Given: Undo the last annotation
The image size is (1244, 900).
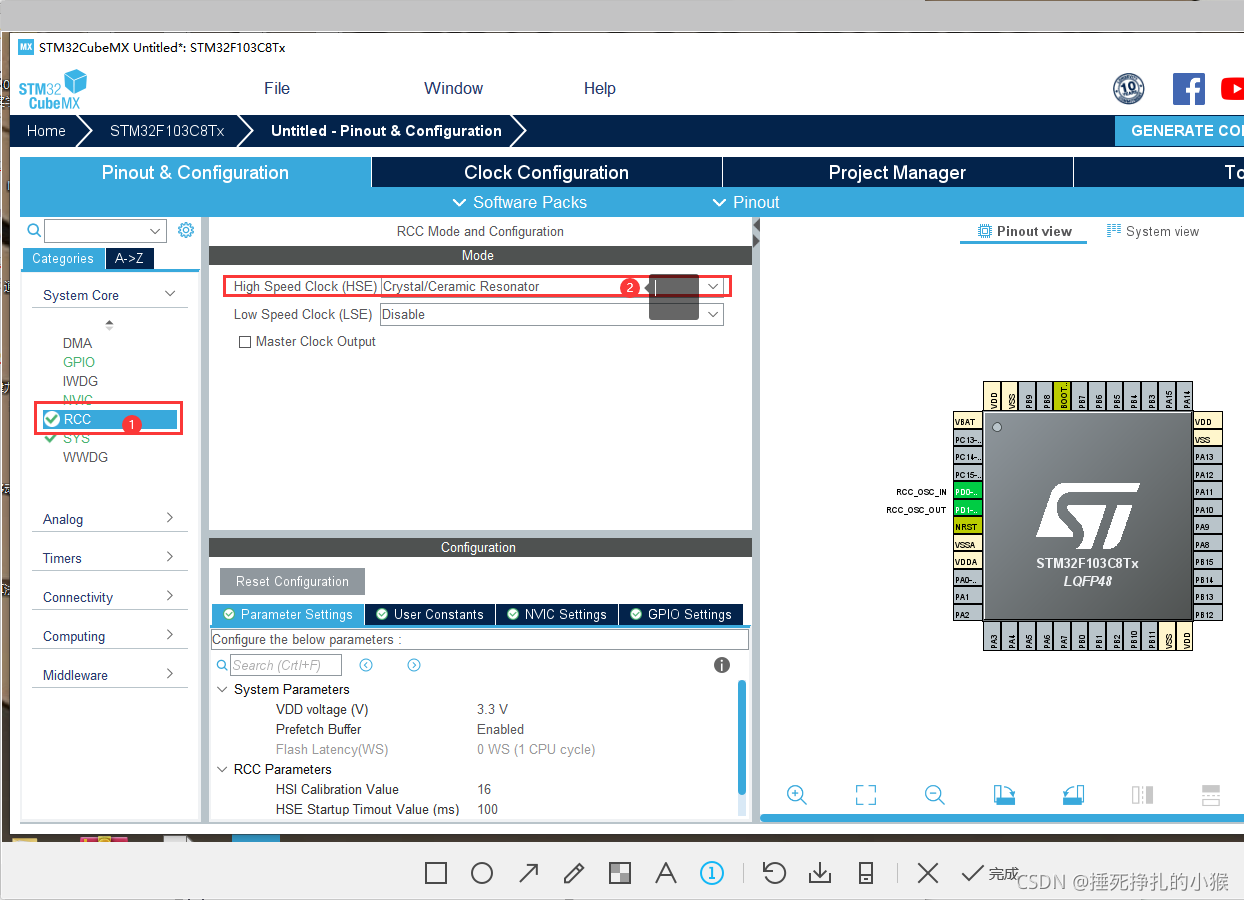Looking at the screenshot, I should pos(773,873).
